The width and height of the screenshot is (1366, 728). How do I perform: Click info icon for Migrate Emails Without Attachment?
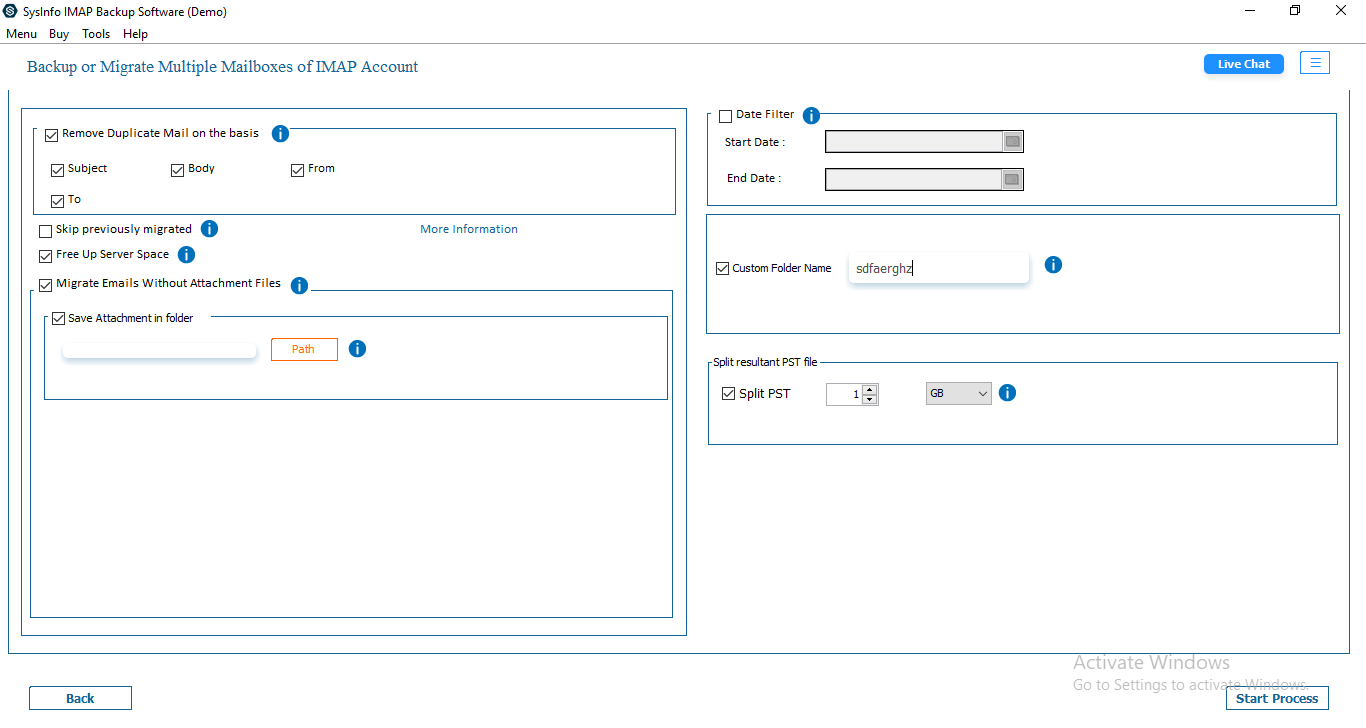(x=299, y=286)
